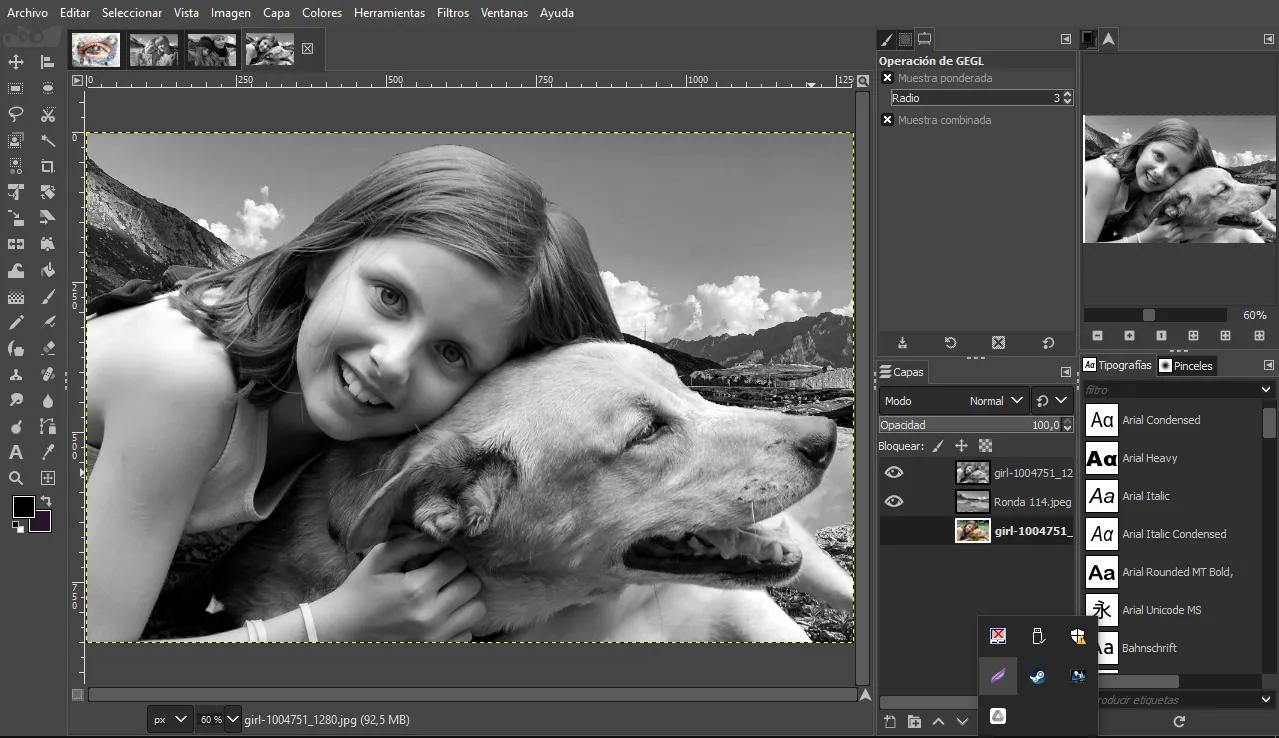This screenshot has height=738, width=1279.
Task: Pick the Pencil tool in the toolbox
Action: [16, 323]
